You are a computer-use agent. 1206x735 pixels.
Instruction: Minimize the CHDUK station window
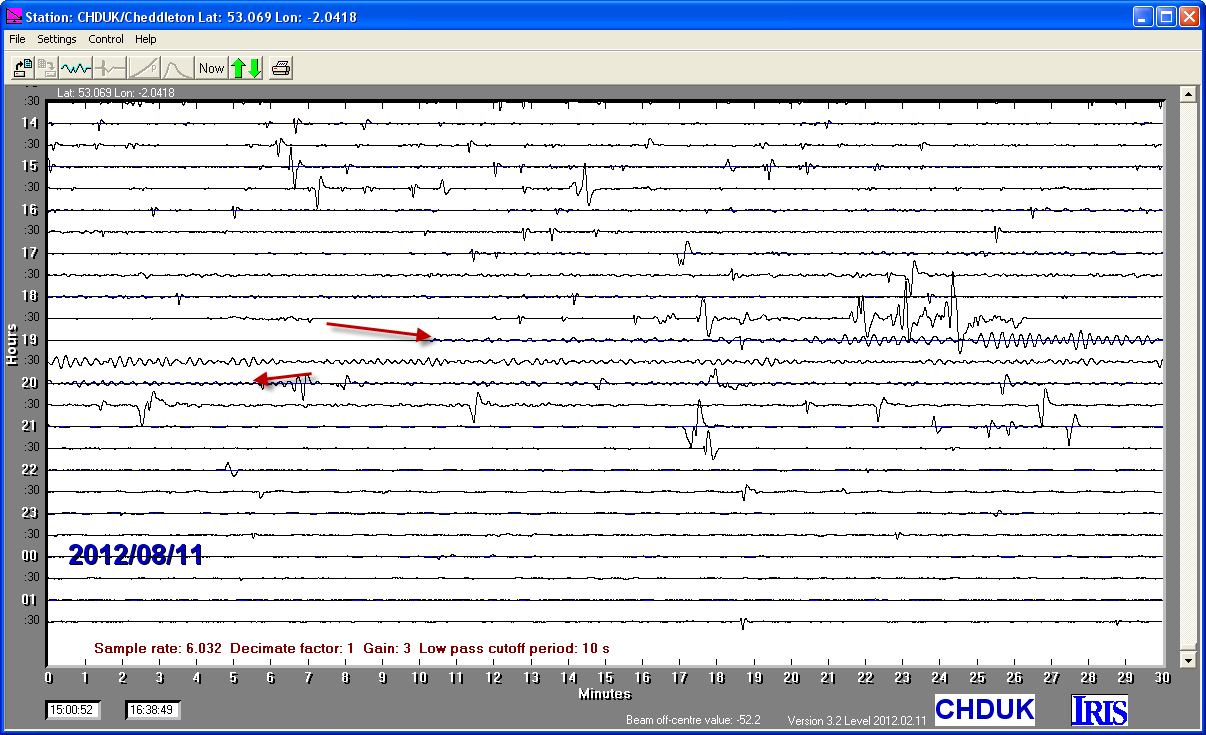click(1143, 17)
